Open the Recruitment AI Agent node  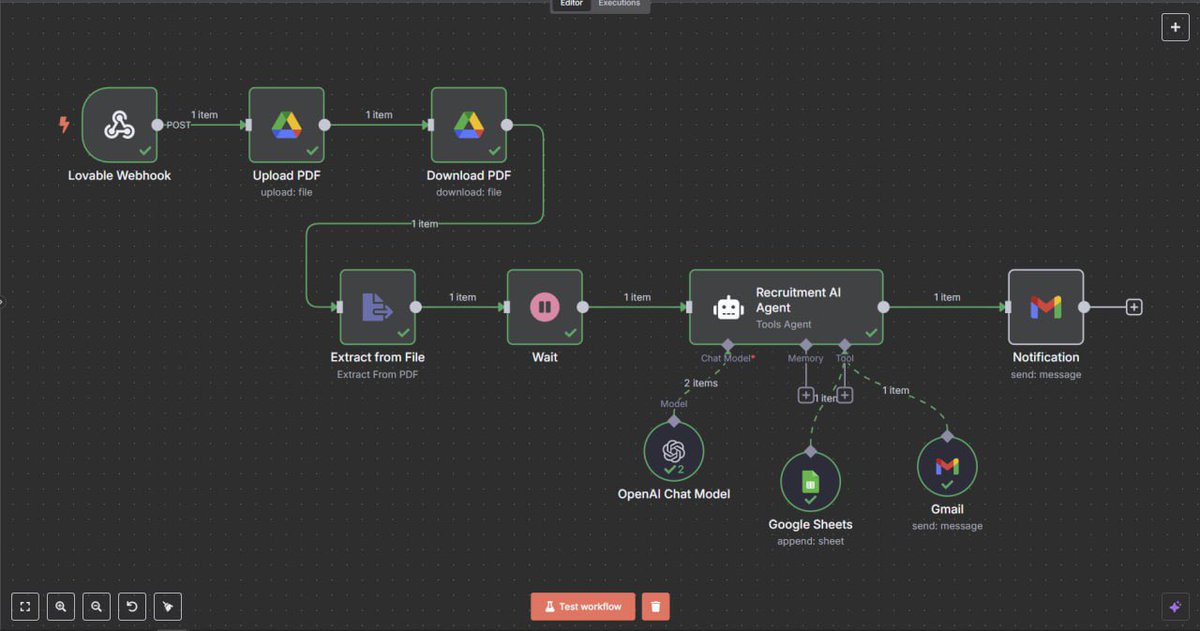(786, 306)
